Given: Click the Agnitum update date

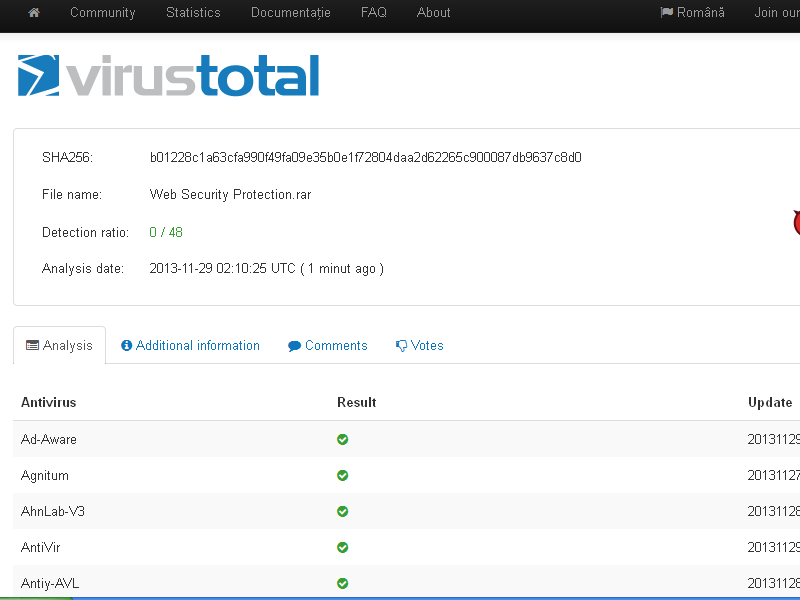Looking at the screenshot, I should click(773, 476).
